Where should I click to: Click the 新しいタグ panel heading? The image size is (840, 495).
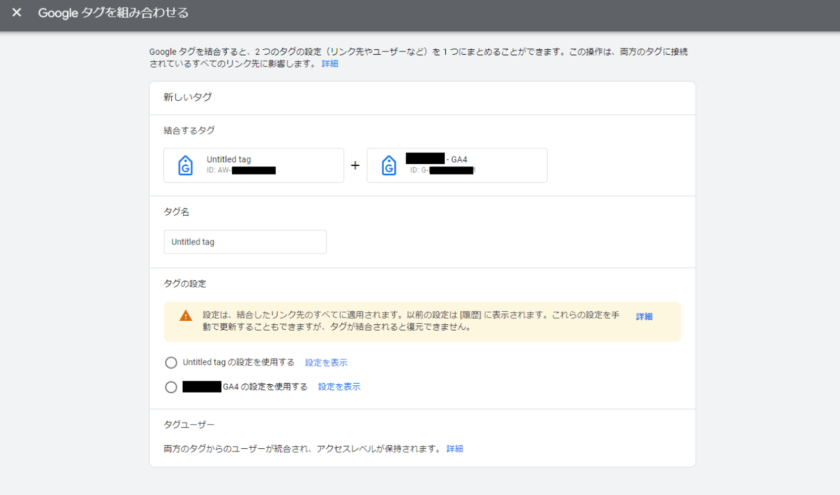[187, 98]
